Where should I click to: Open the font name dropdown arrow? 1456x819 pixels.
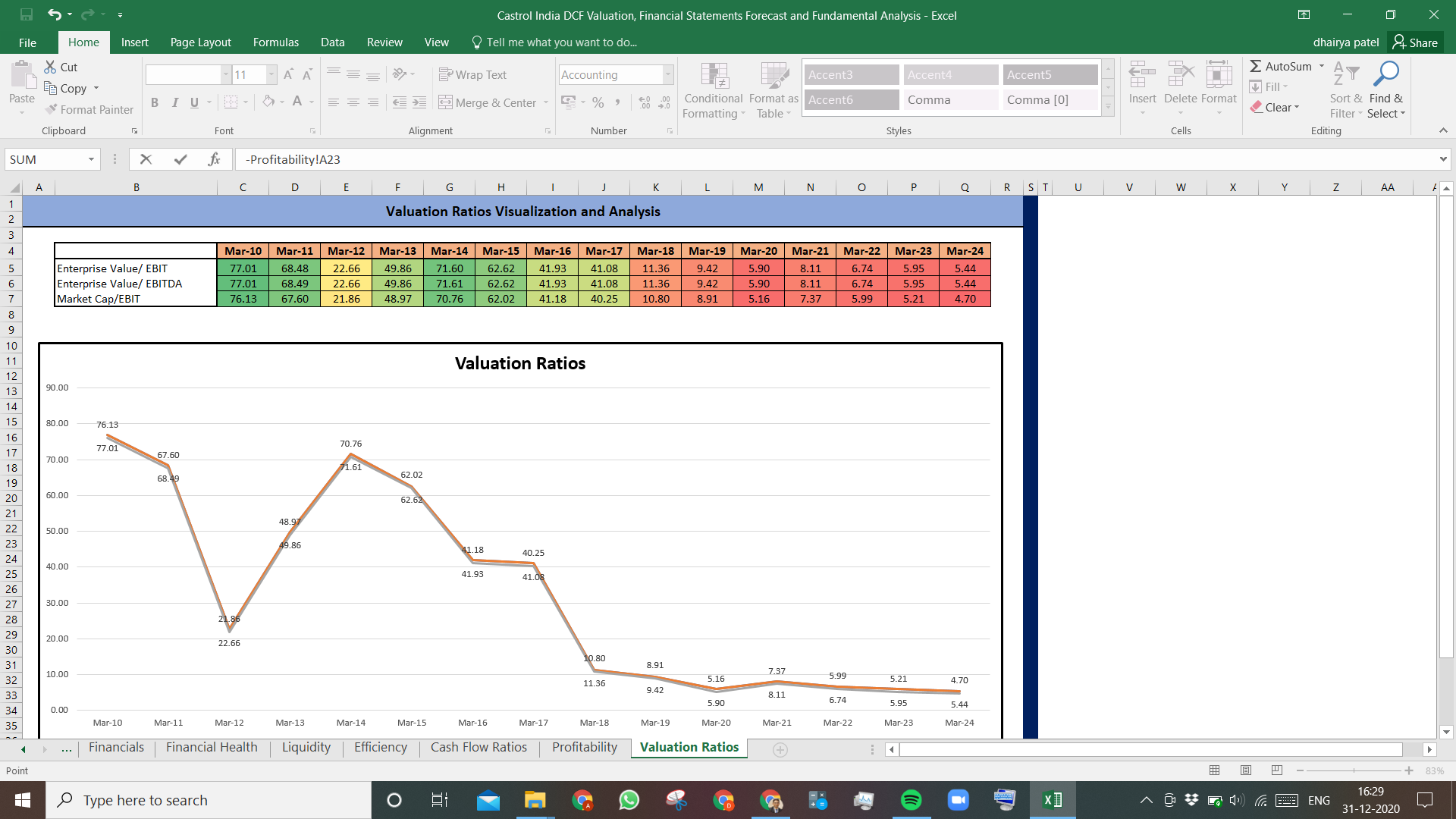(226, 74)
